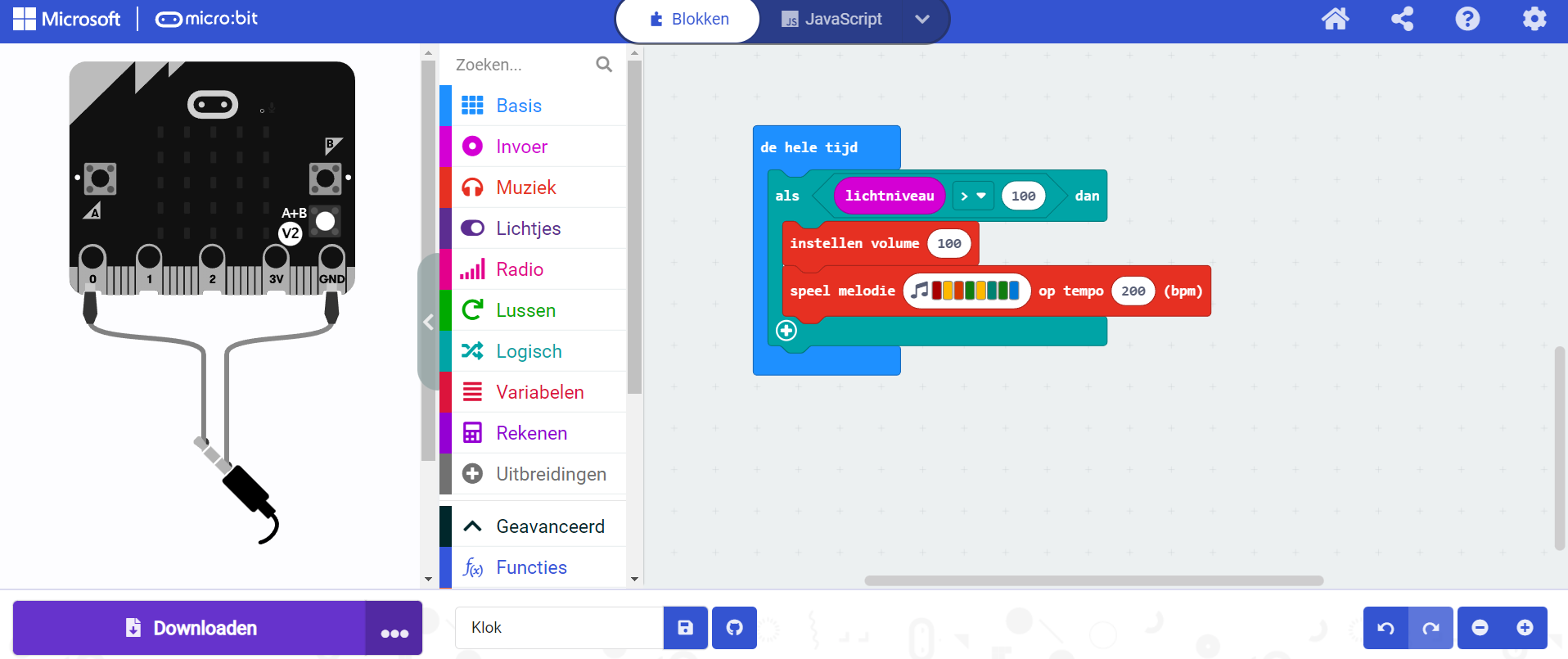Open the melody editor in speel melodie

(966, 291)
